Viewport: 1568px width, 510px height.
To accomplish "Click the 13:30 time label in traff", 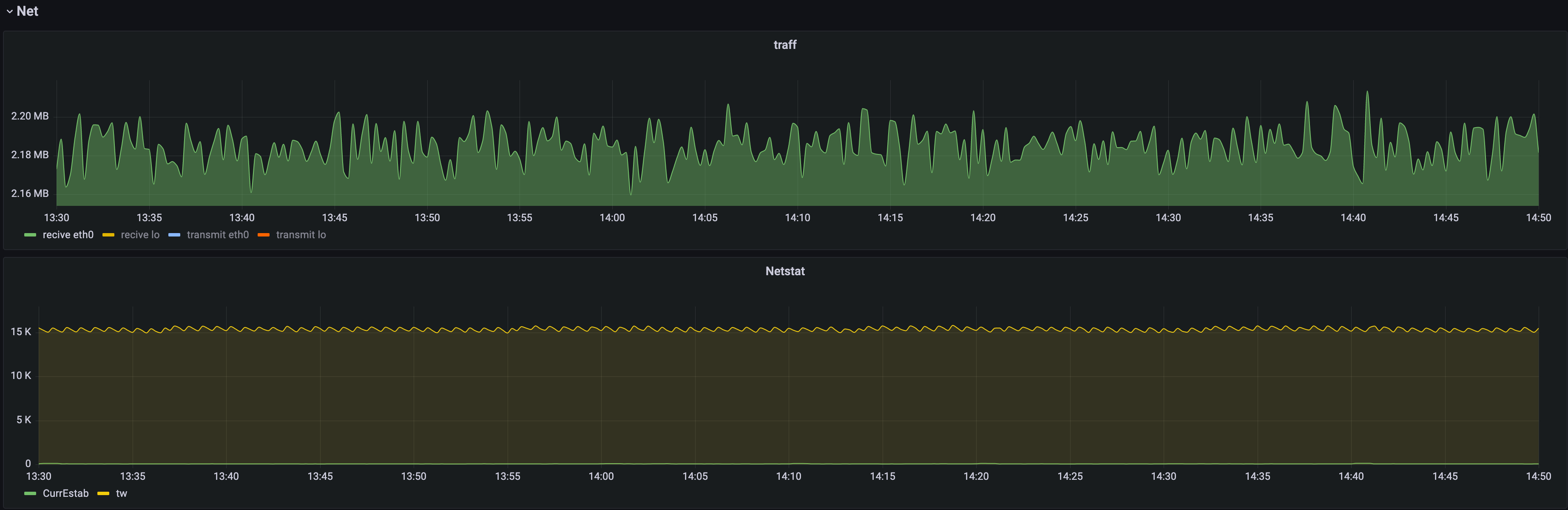I will [x=57, y=217].
